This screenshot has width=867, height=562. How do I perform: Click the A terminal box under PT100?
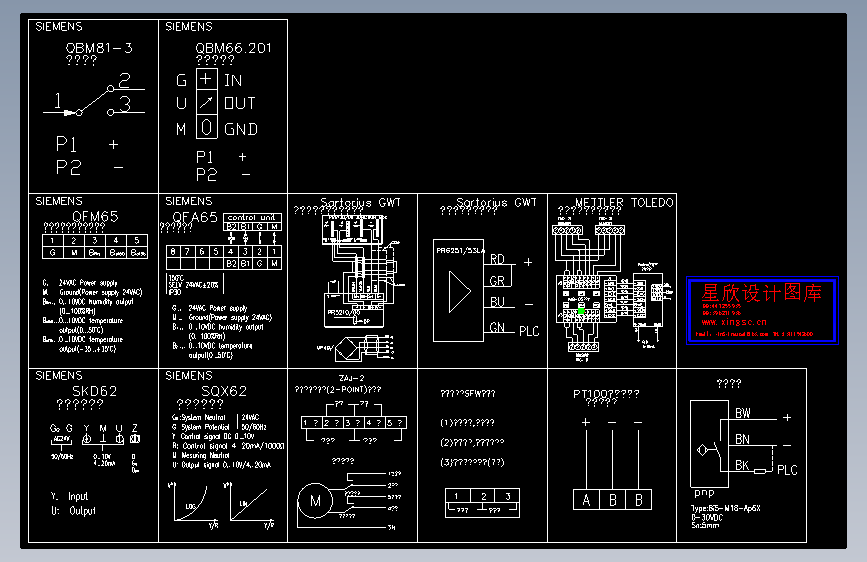tap(586, 500)
